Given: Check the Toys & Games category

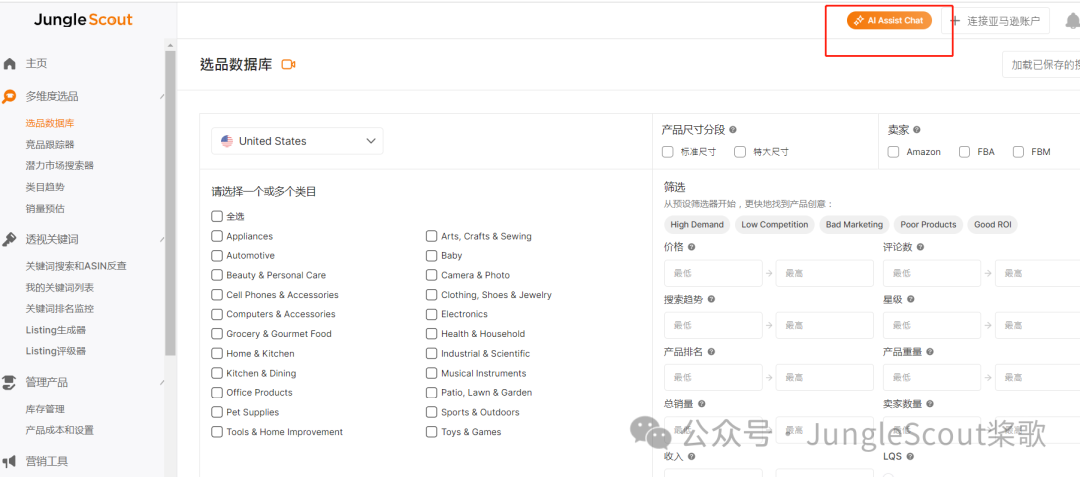Looking at the screenshot, I should 431,432.
